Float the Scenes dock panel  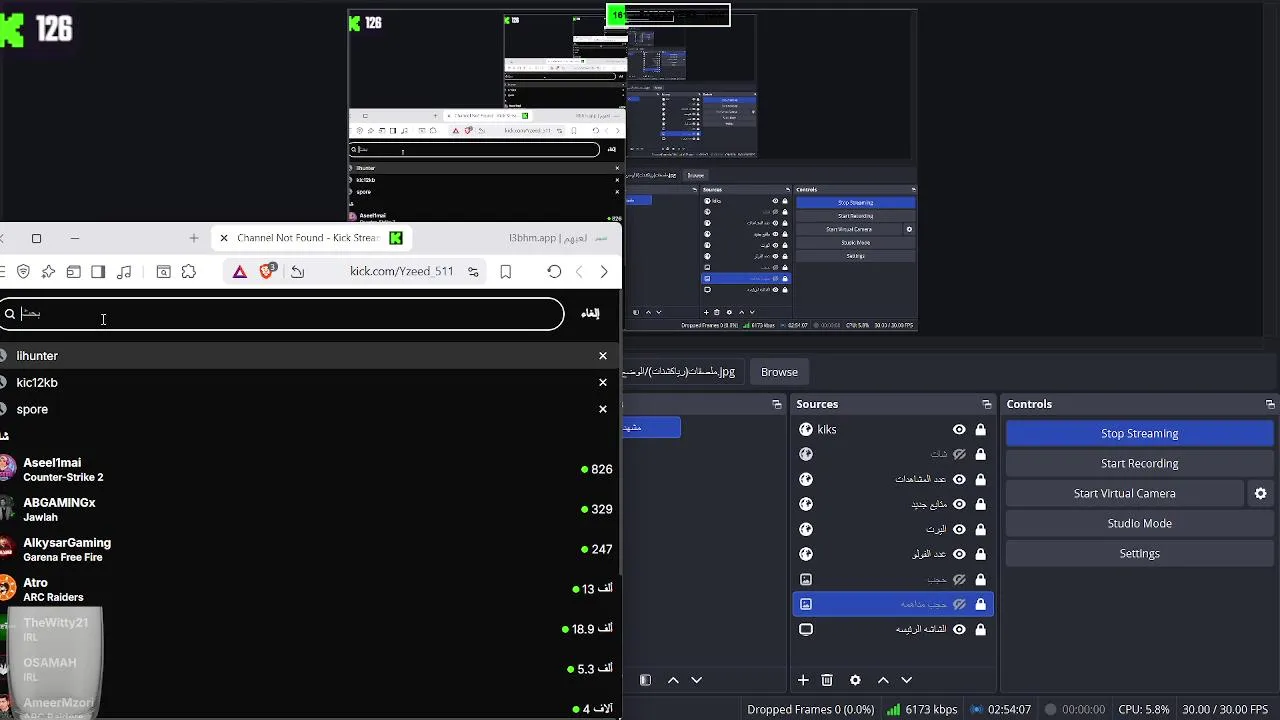click(776, 404)
